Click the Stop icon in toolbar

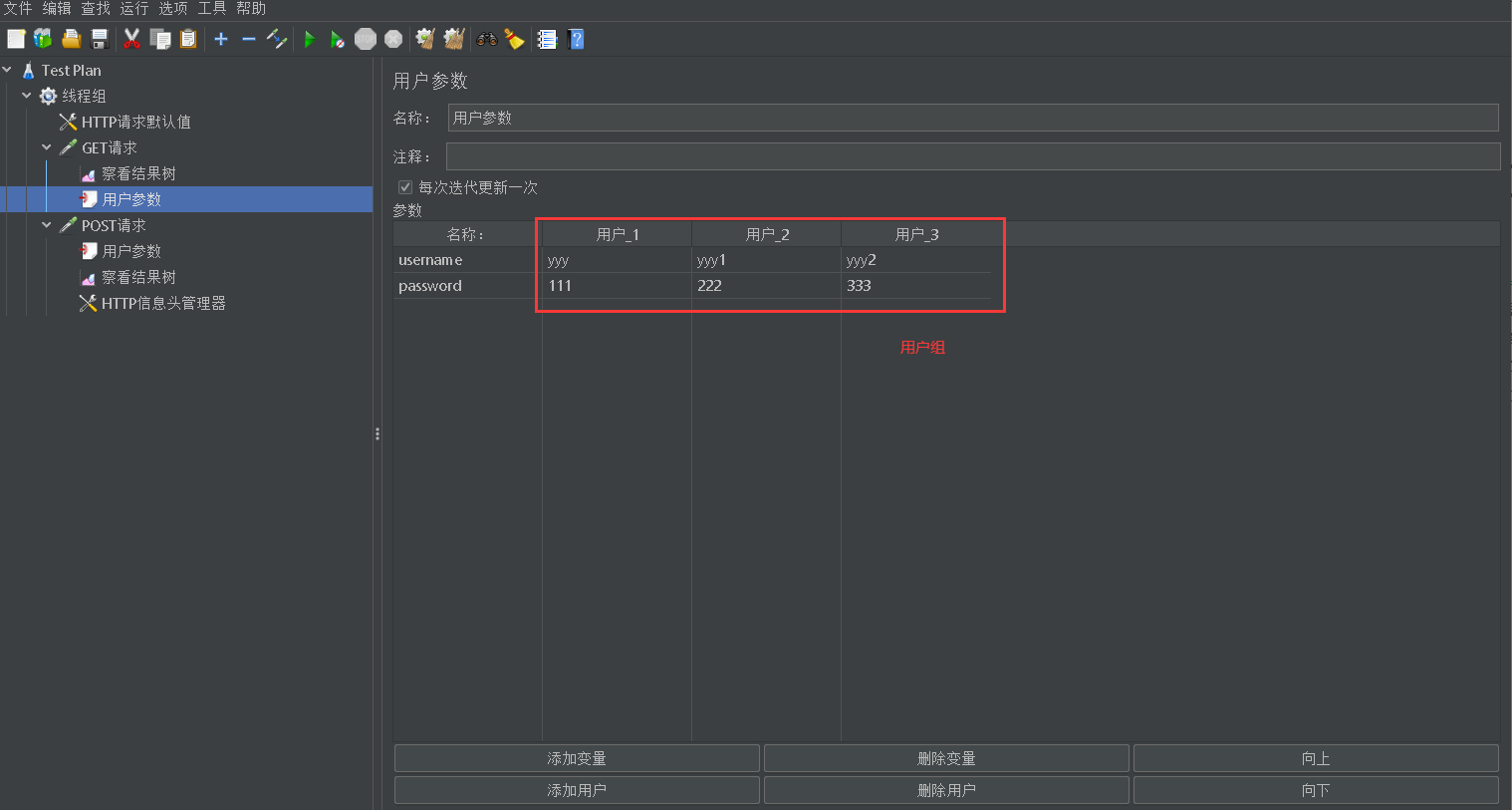pyautogui.click(x=366, y=39)
